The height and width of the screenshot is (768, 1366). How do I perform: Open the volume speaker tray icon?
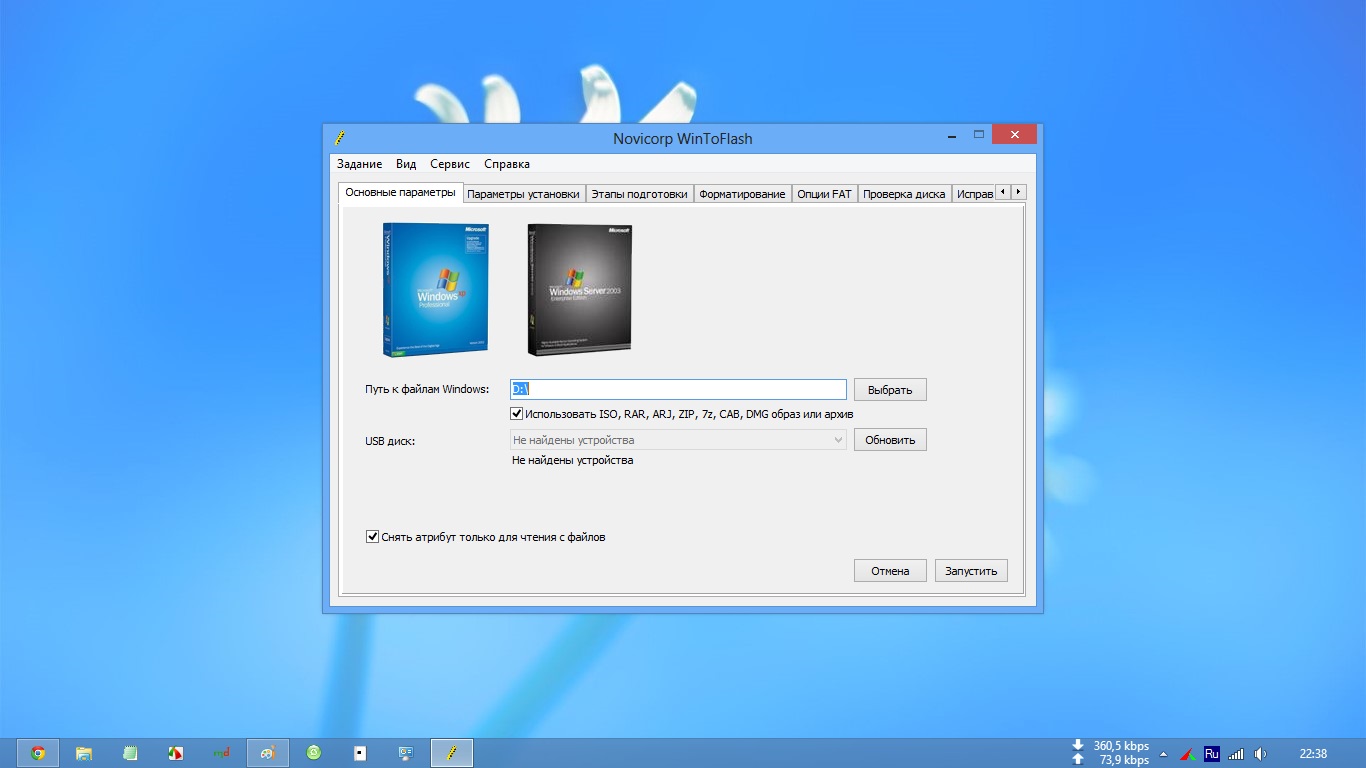(1260, 754)
